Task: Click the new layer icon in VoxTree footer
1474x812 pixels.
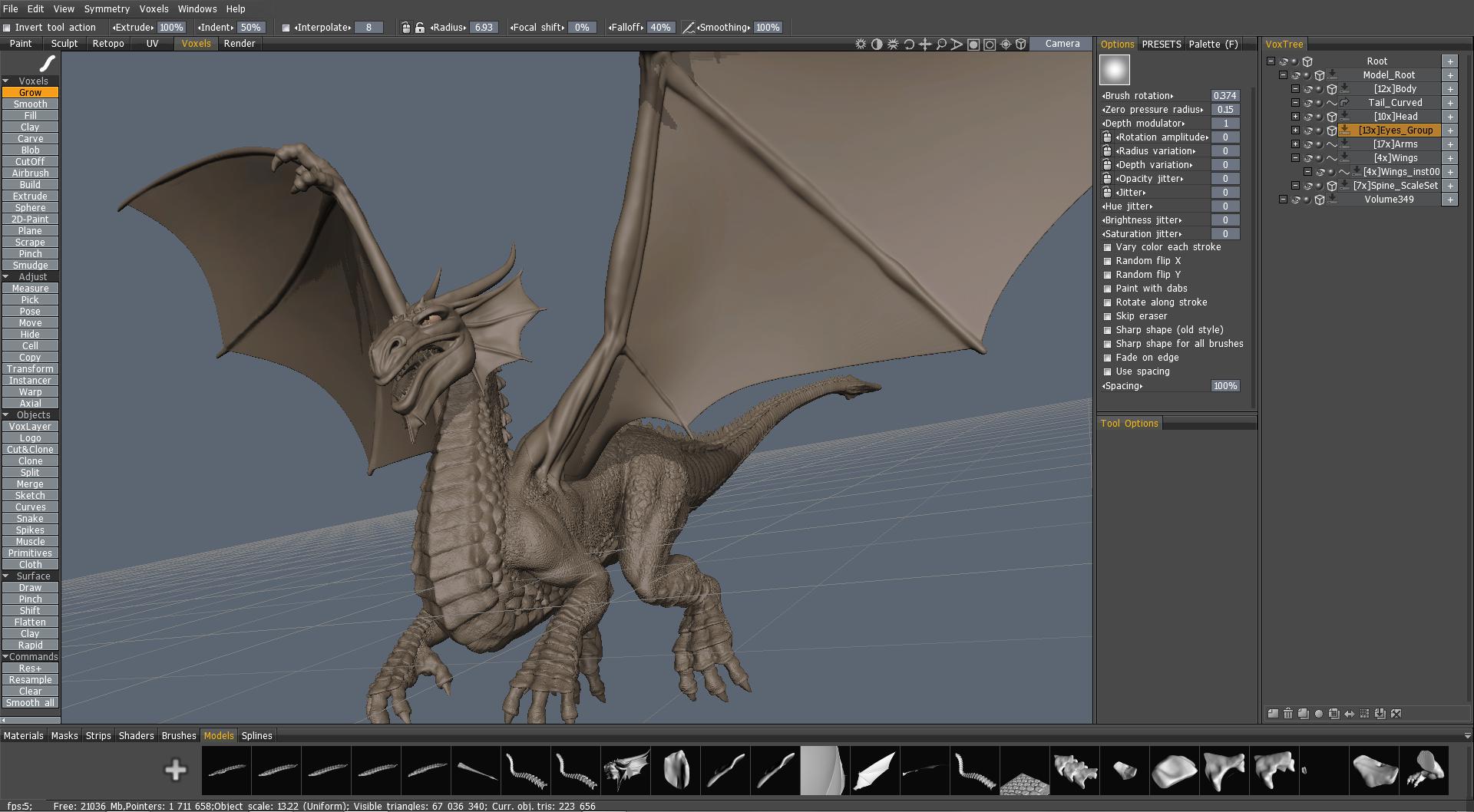Action: tap(1273, 714)
